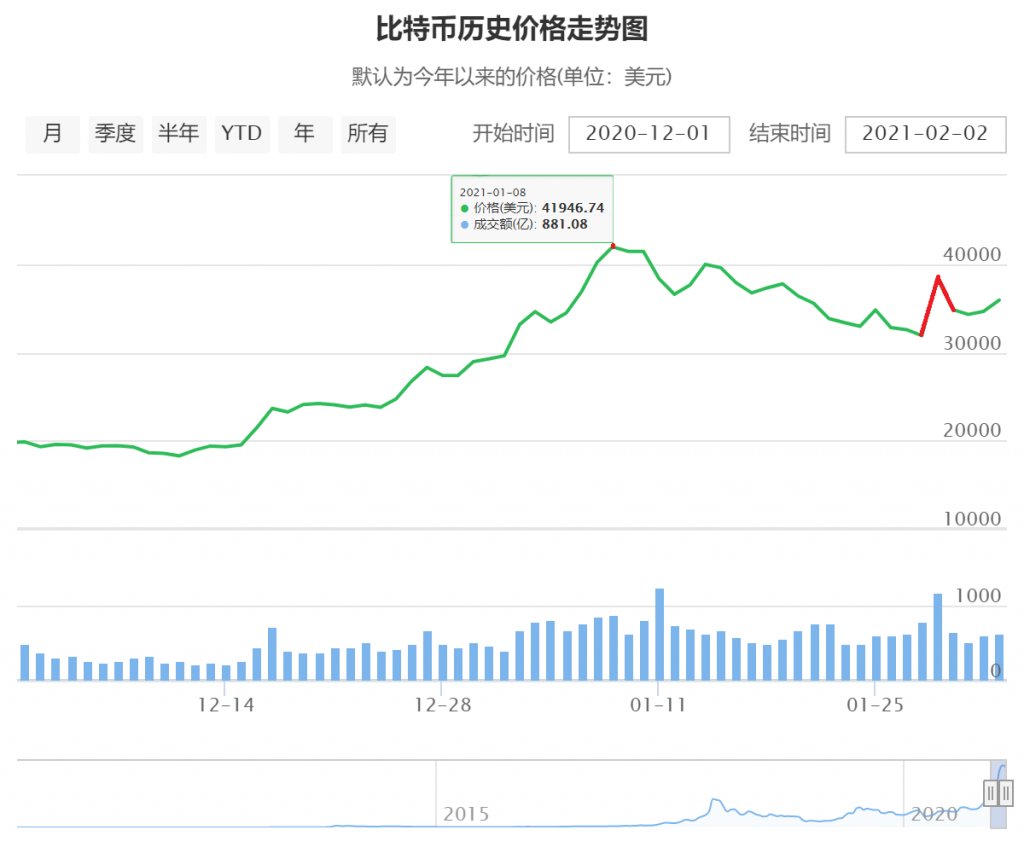Click the left navigator range handle
This screenshot has height=853, width=1024.
pyautogui.click(x=990, y=793)
